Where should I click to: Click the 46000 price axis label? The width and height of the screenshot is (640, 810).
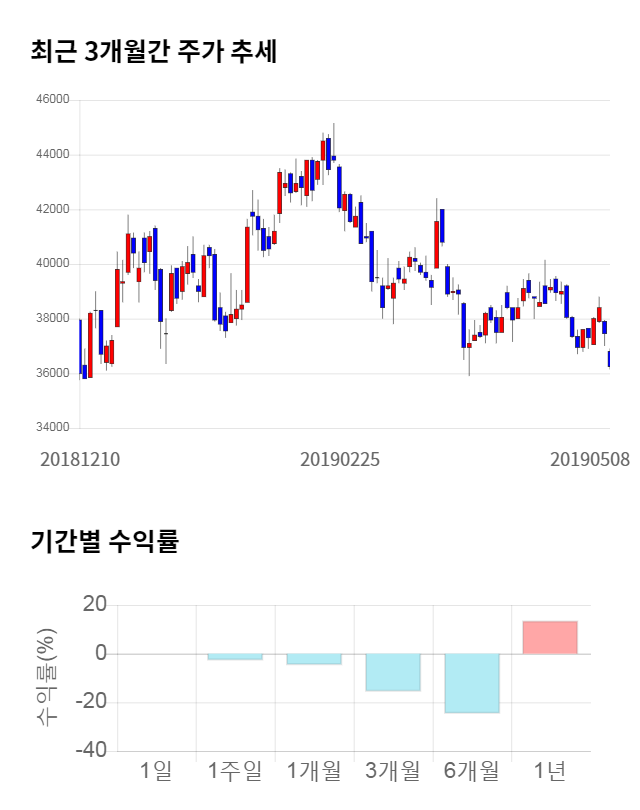pos(52,100)
